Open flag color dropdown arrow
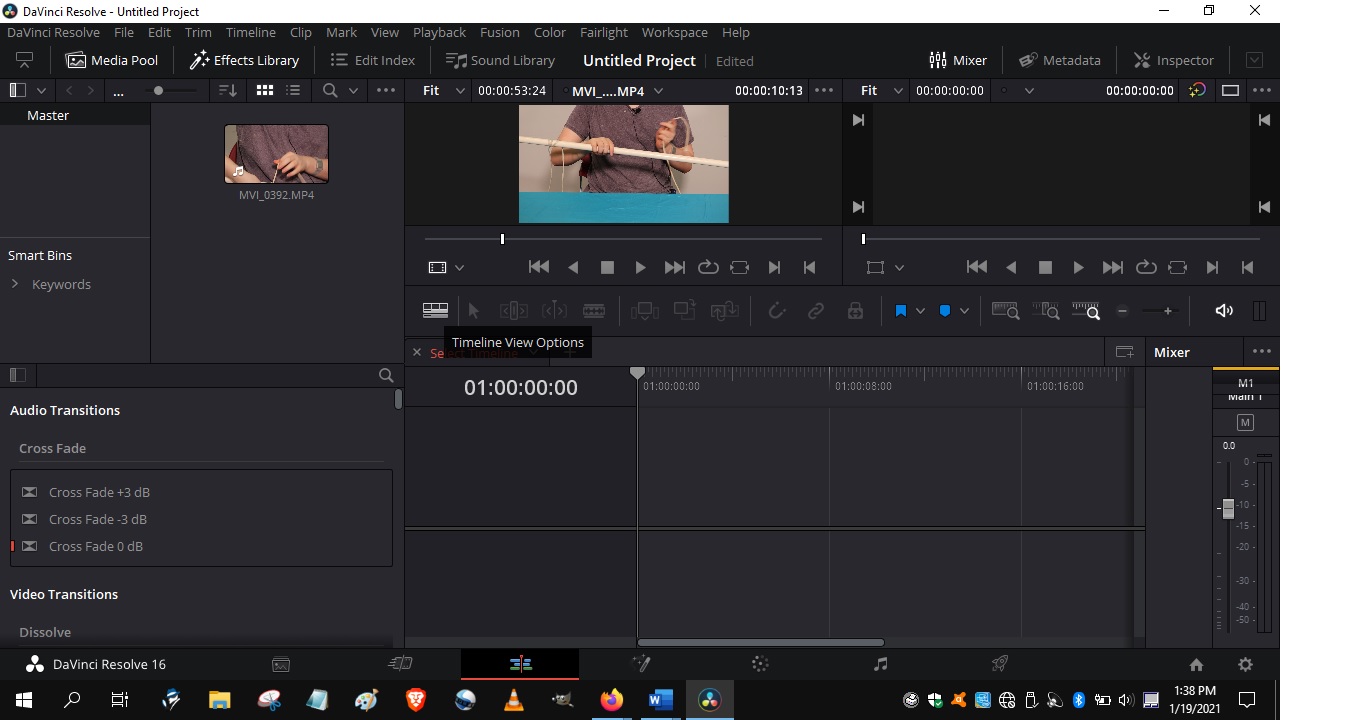This screenshot has height=720, width=1360. coord(920,311)
